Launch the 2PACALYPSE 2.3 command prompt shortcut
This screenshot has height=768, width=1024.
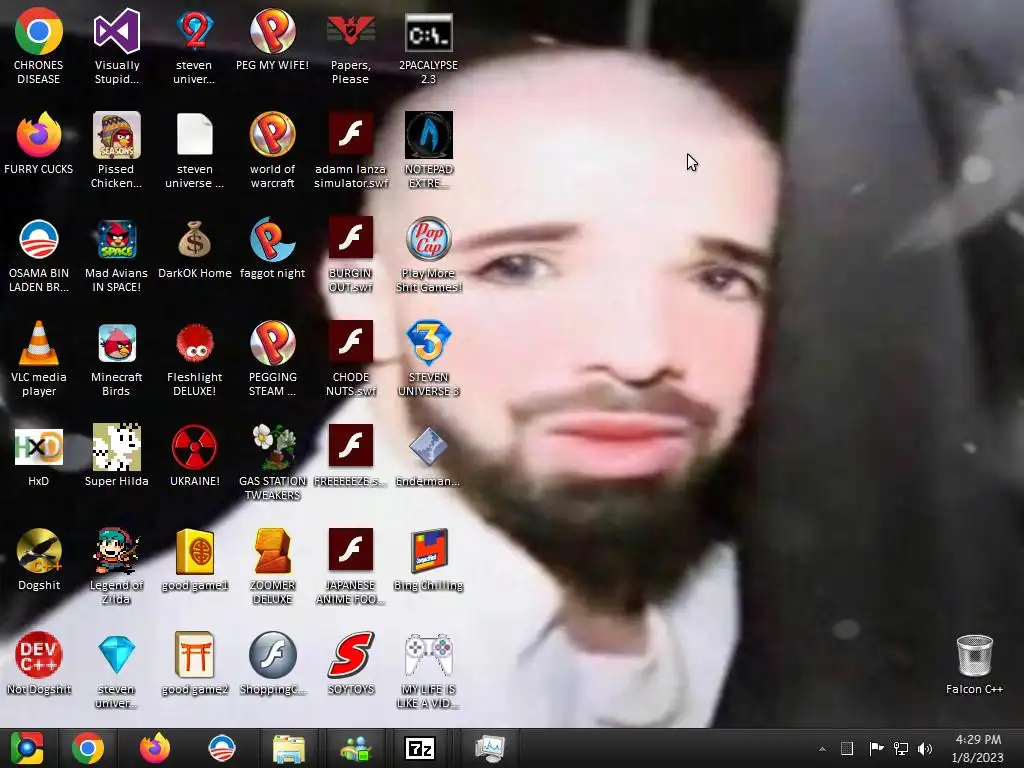click(428, 31)
